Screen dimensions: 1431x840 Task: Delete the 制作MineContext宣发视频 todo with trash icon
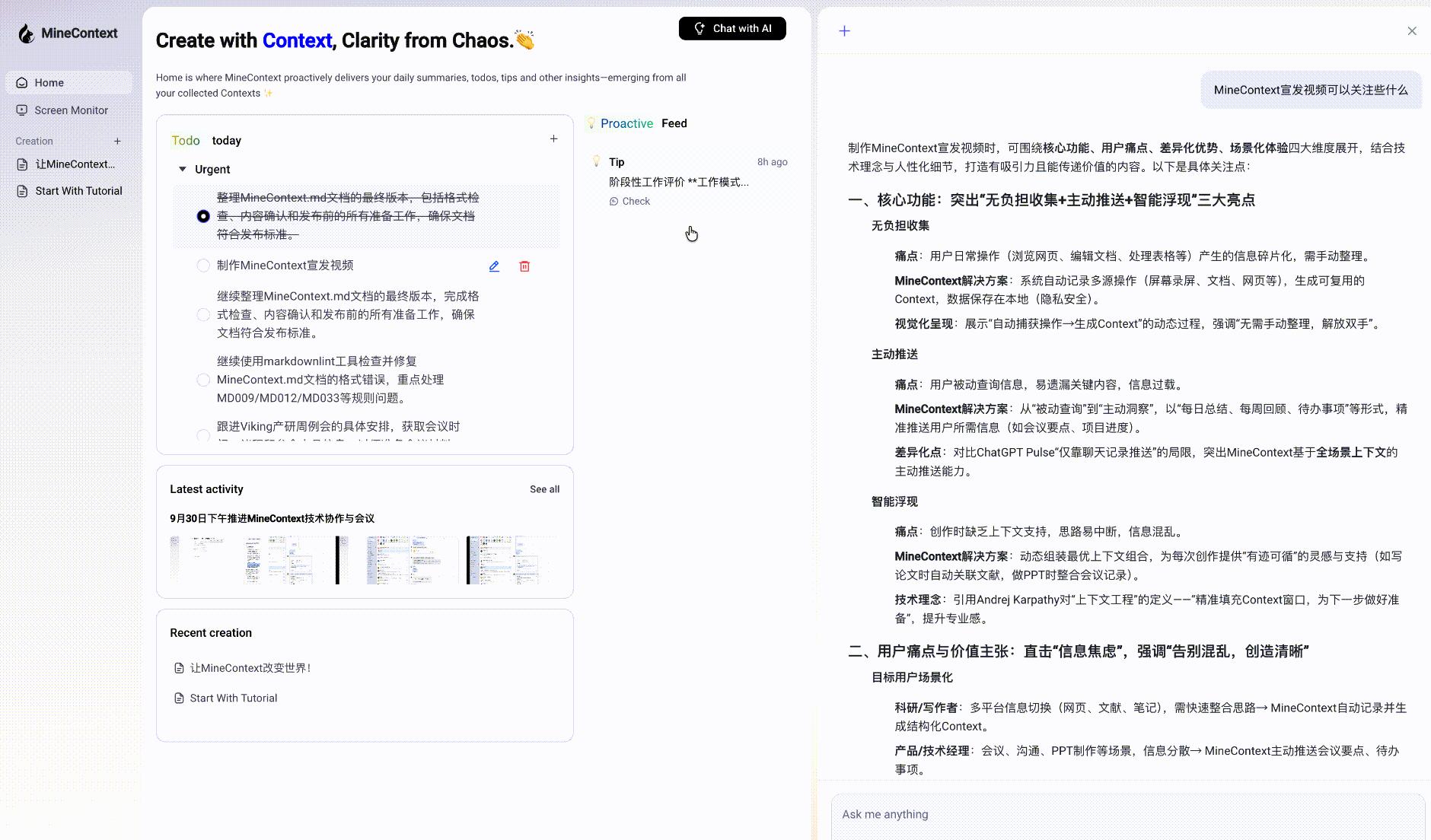[524, 266]
